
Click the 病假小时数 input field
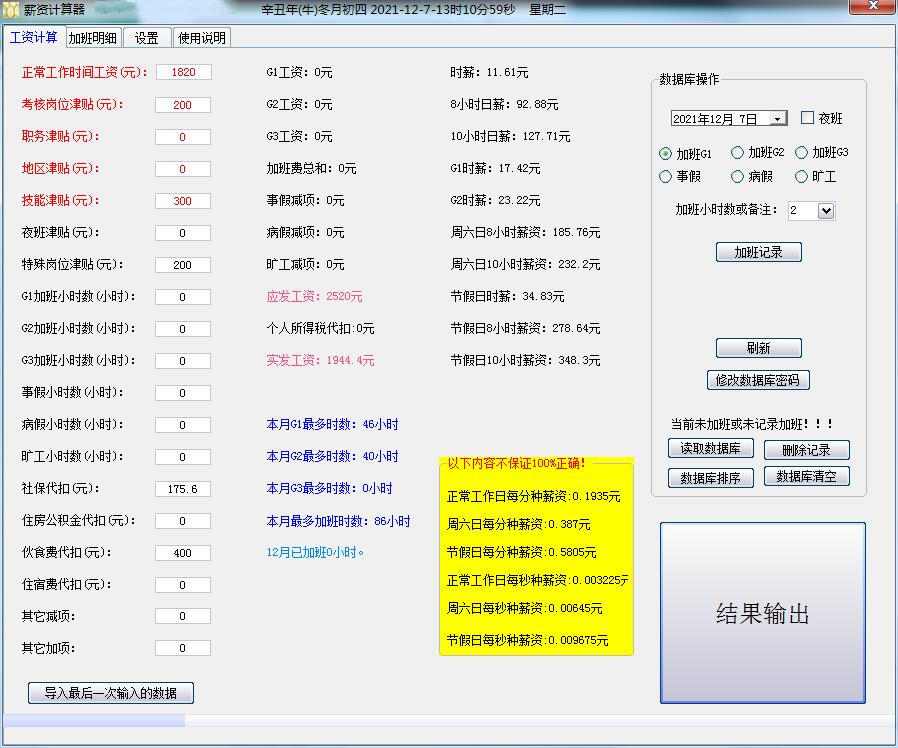tap(183, 425)
